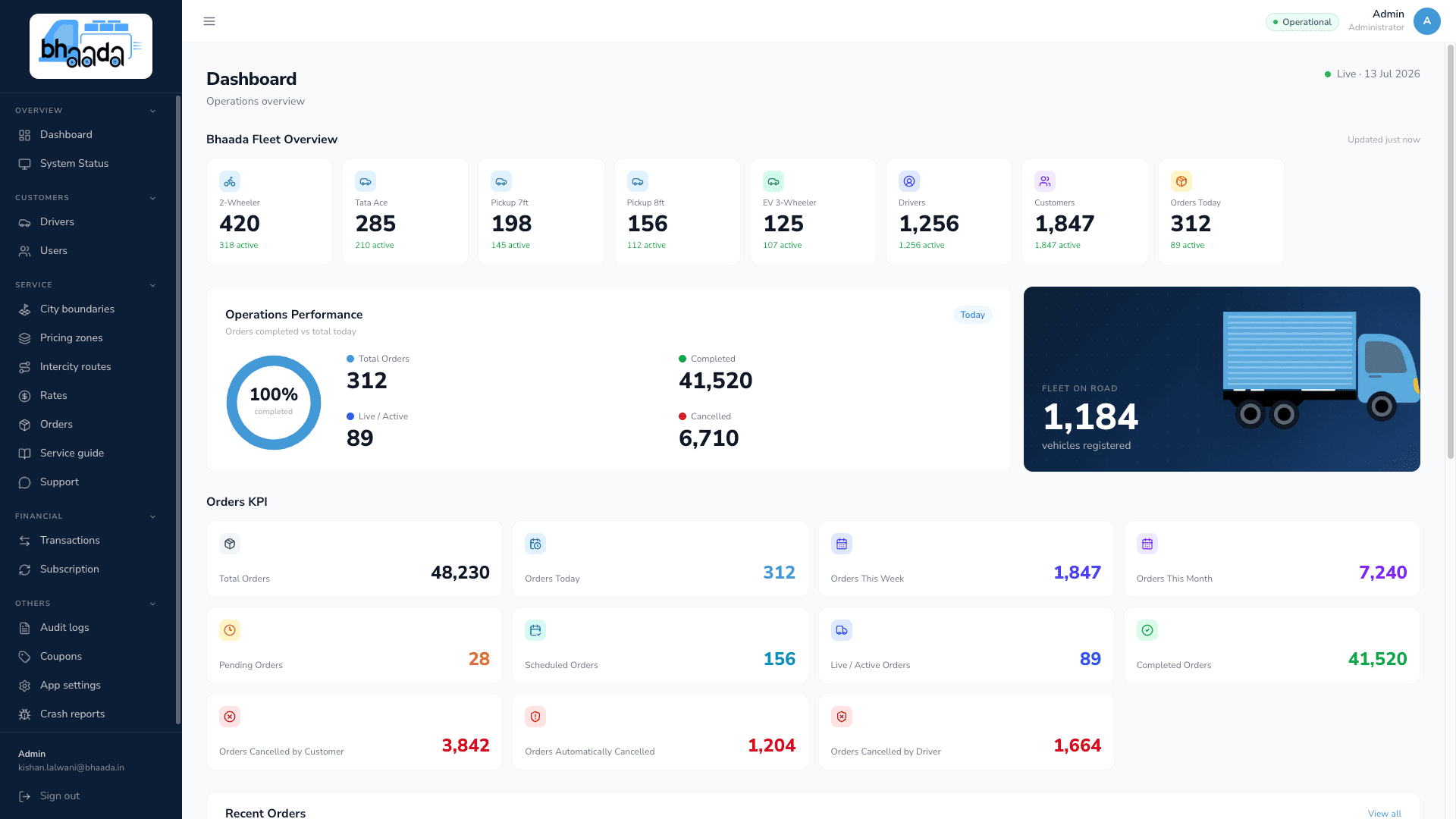Click the Tata Ace vehicle icon

coord(366,181)
